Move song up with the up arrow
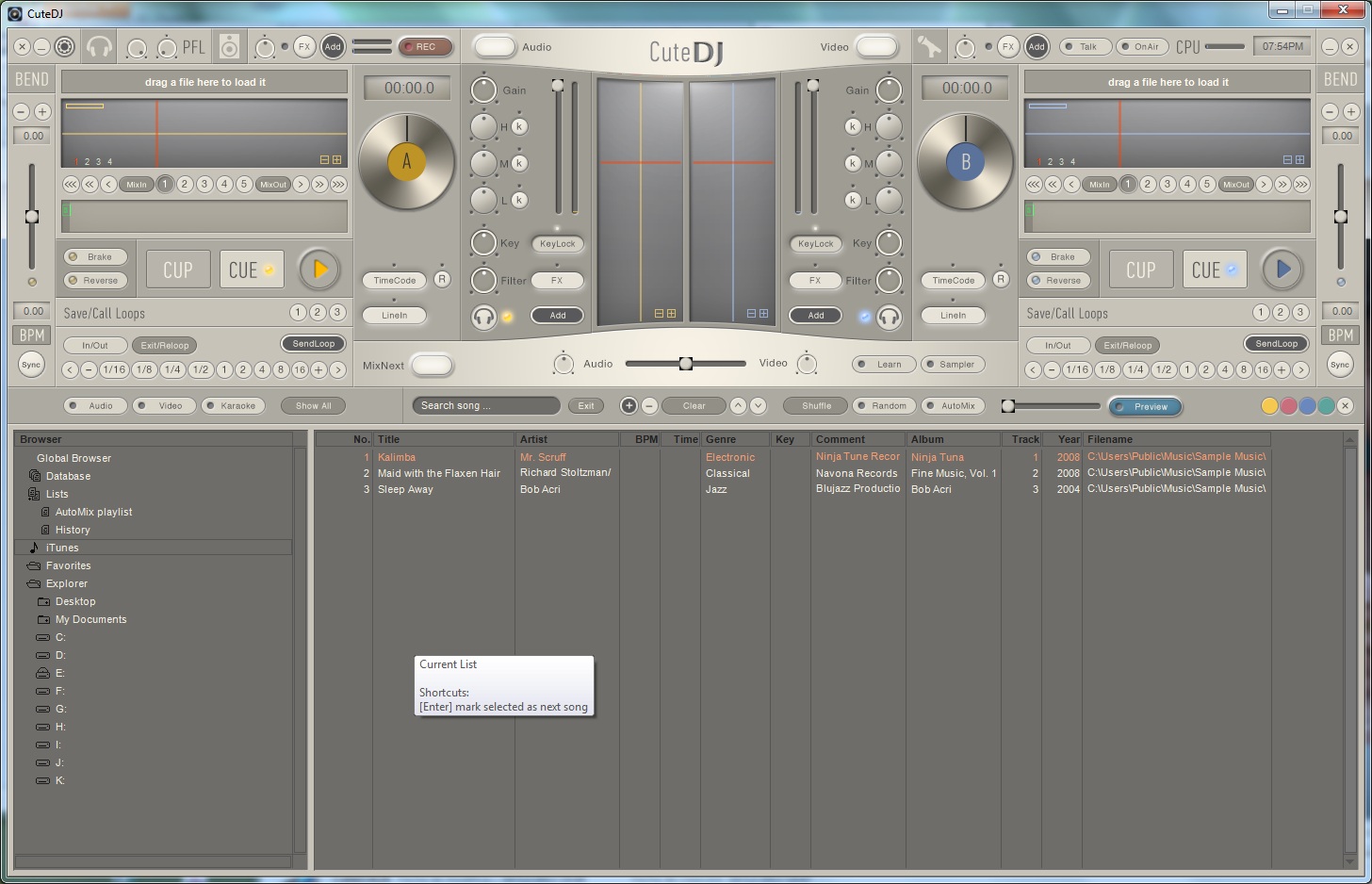 pyautogui.click(x=738, y=405)
